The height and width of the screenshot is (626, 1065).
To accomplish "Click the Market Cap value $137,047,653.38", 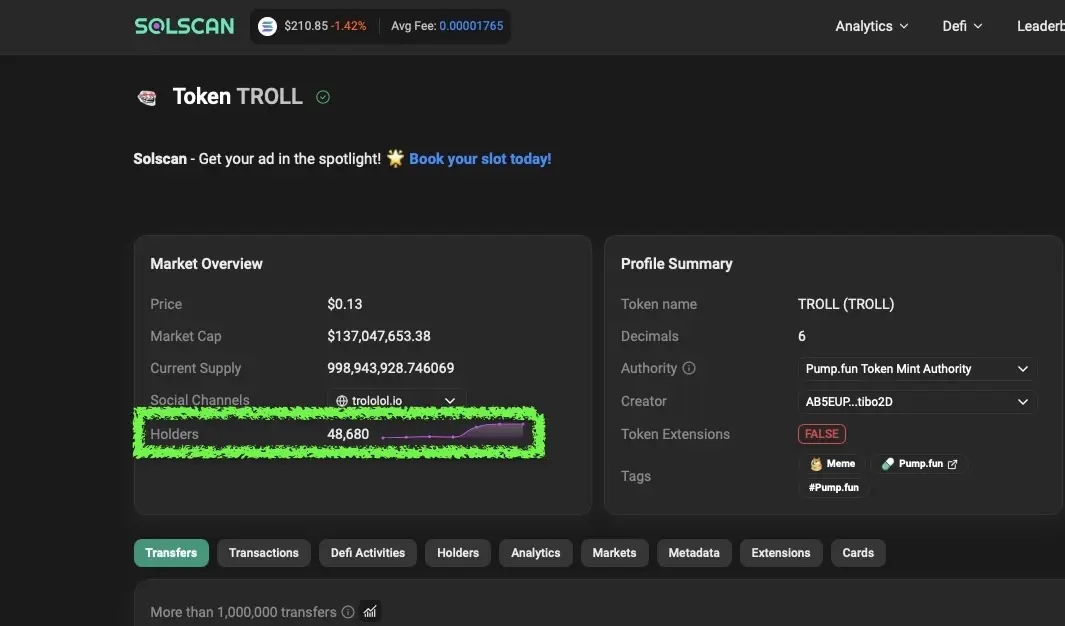I will point(378,336).
